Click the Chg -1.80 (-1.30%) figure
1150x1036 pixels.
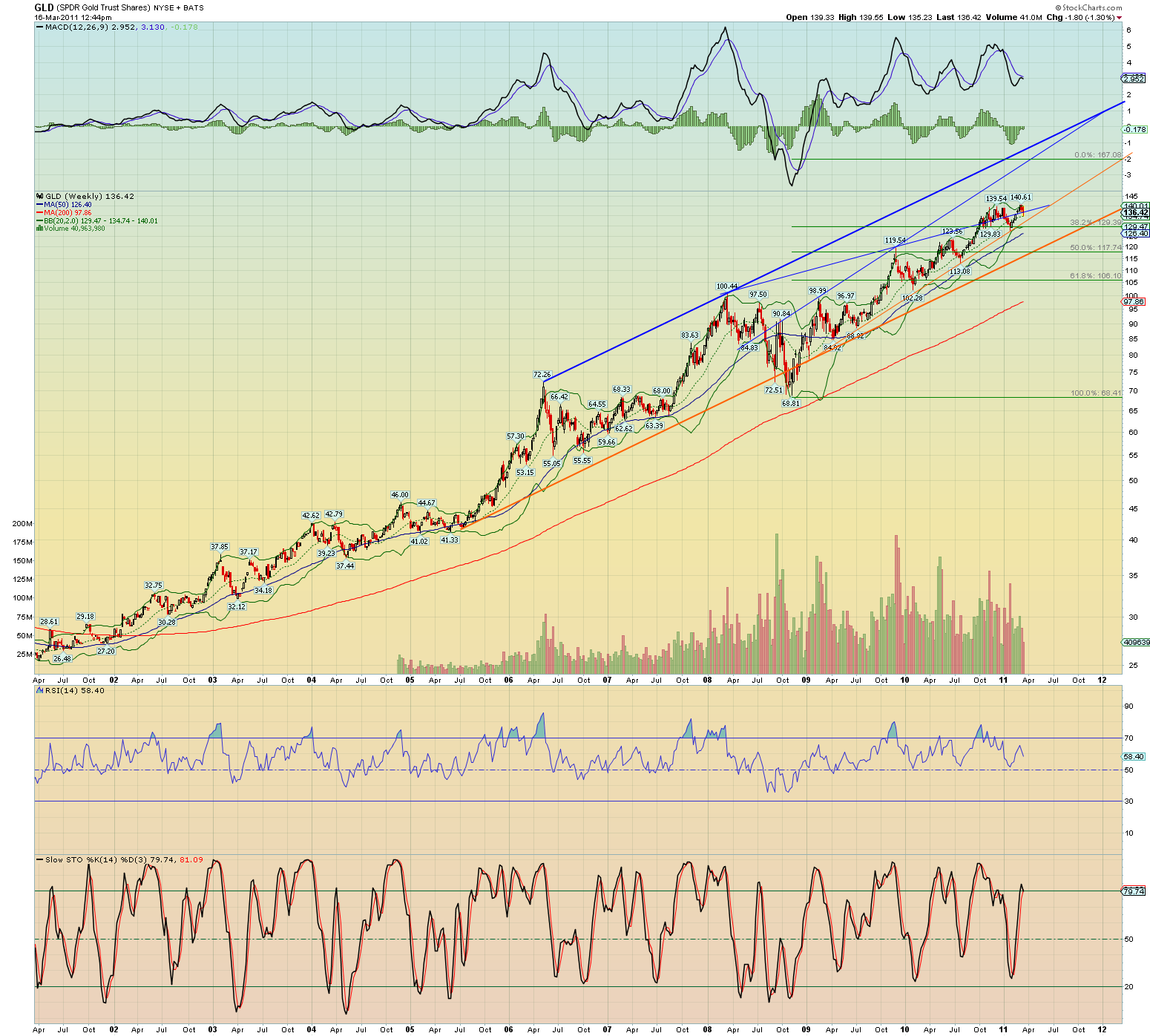[x=1080, y=17]
